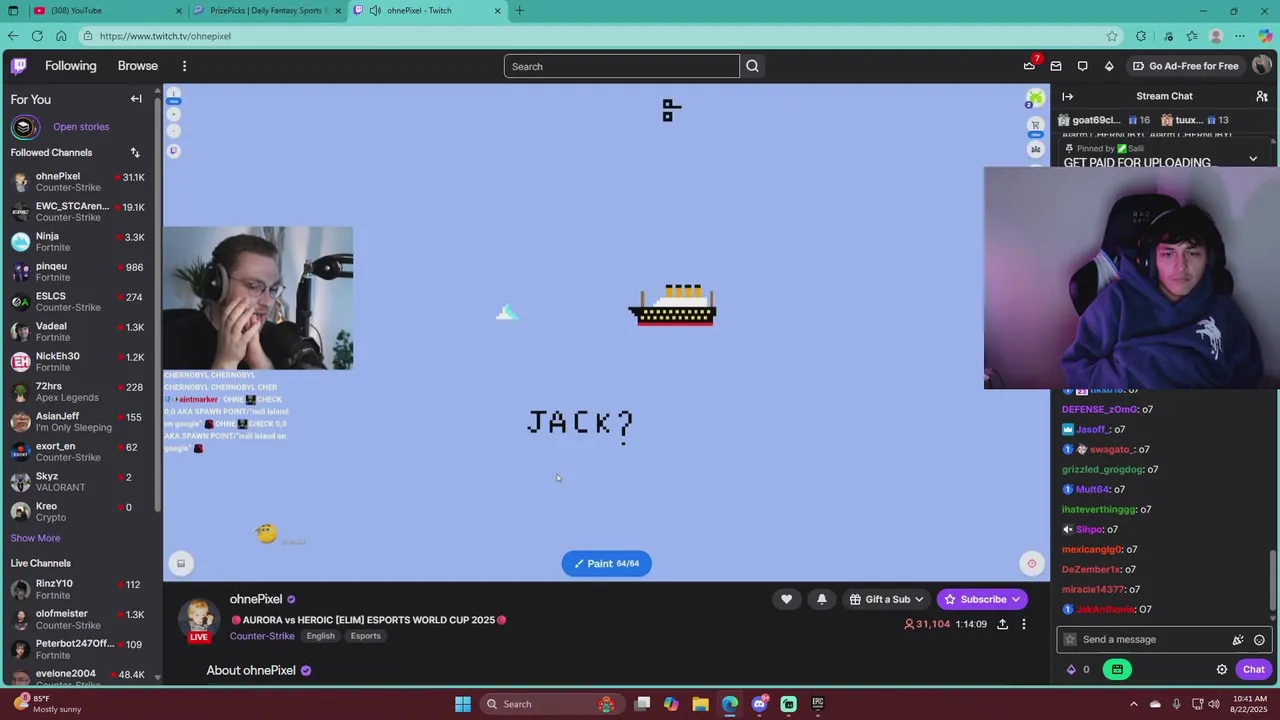Viewport: 1280px width, 720px height.
Task: Open the Prime loot crown icon
Action: coord(1029,66)
